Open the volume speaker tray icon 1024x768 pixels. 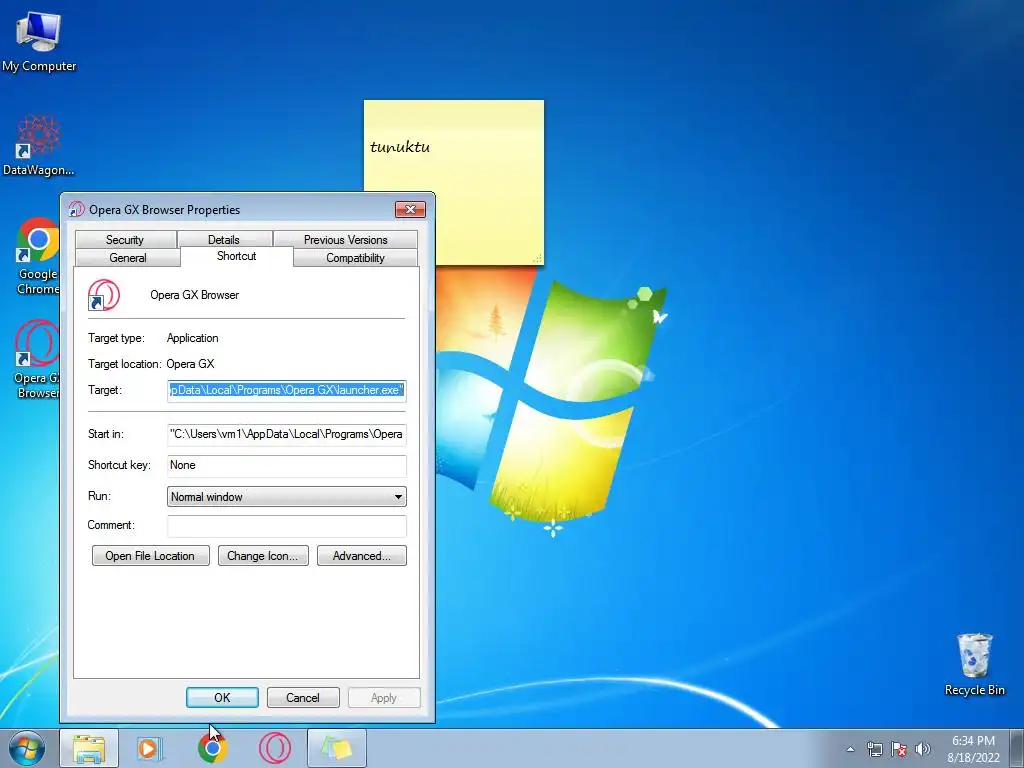click(x=923, y=749)
